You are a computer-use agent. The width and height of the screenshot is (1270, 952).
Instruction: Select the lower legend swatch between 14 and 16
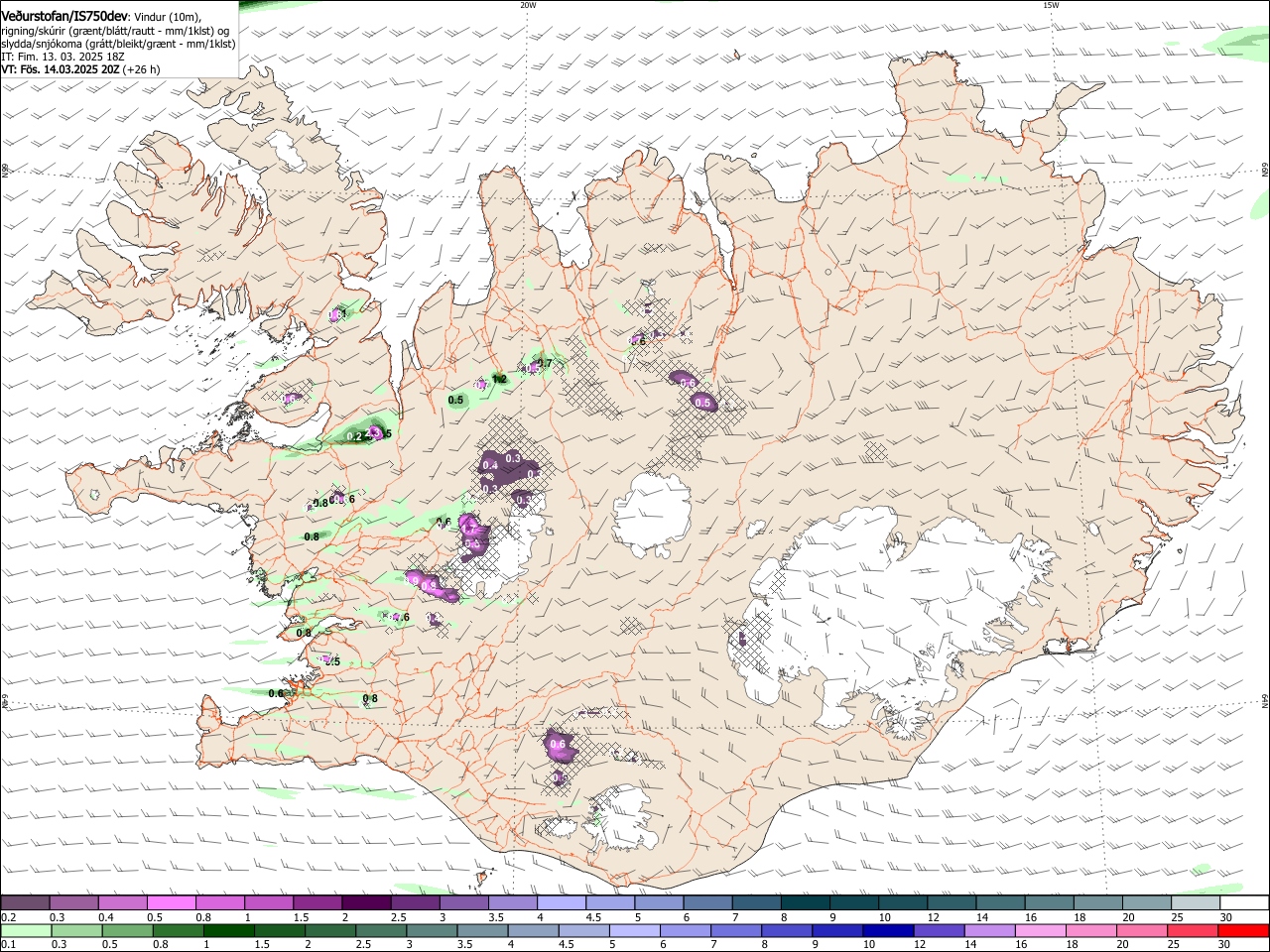(x=988, y=931)
